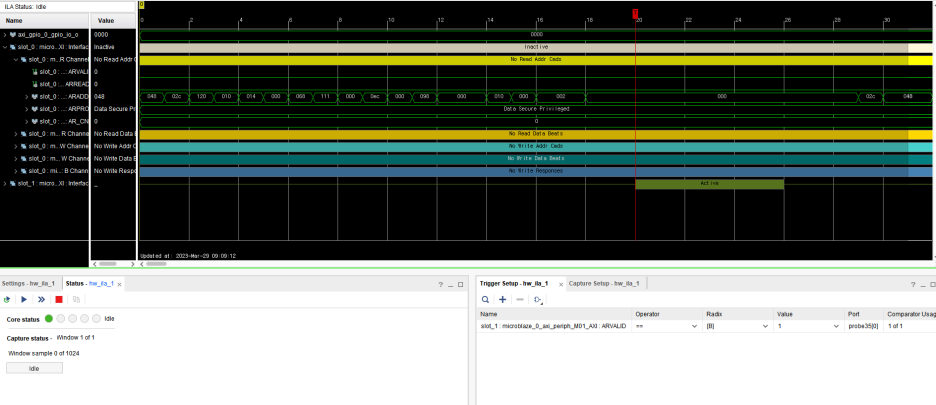The width and height of the screenshot is (936, 405).
Task: Collapse the slot_0 AR Channel group
Action: [16, 60]
